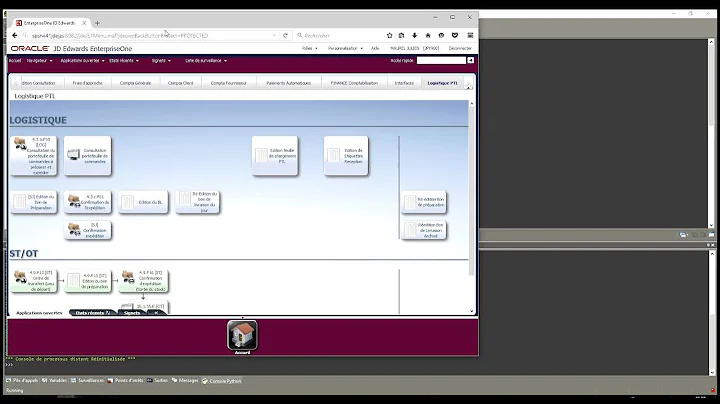Show the library/bookmarks list icon
The height and width of the screenshot is (404, 720).
pos(401,35)
